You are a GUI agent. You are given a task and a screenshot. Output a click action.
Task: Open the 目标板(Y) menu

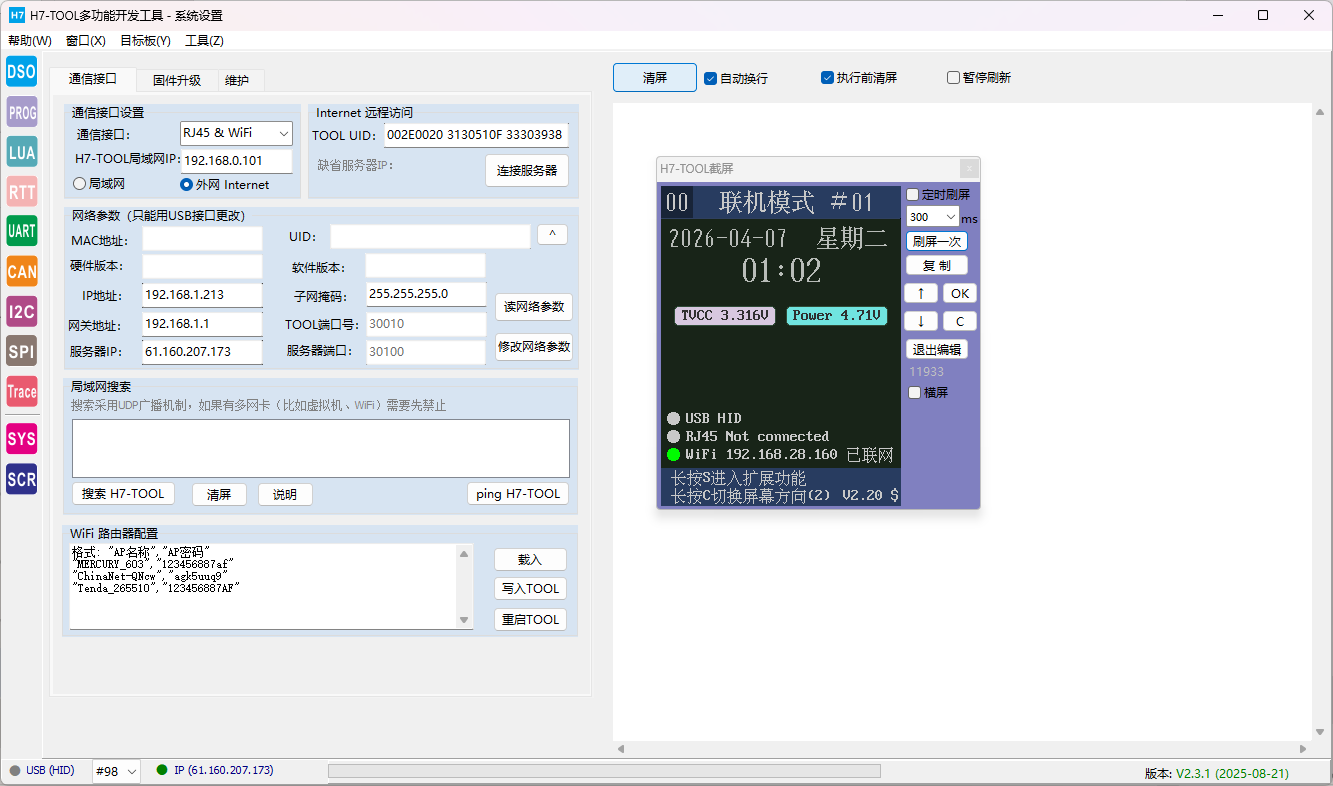tap(145, 41)
